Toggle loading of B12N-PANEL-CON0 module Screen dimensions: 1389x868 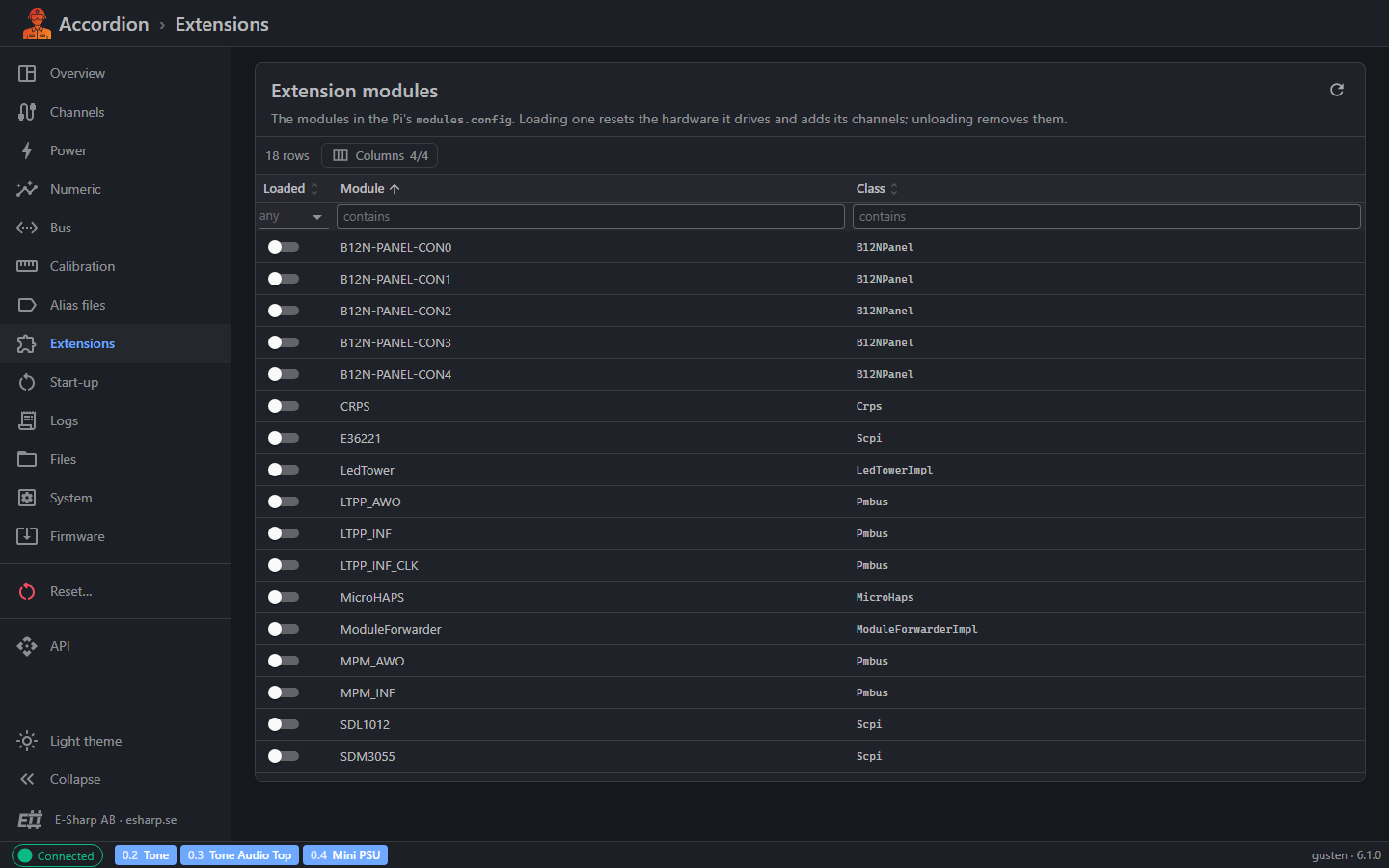point(284,247)
